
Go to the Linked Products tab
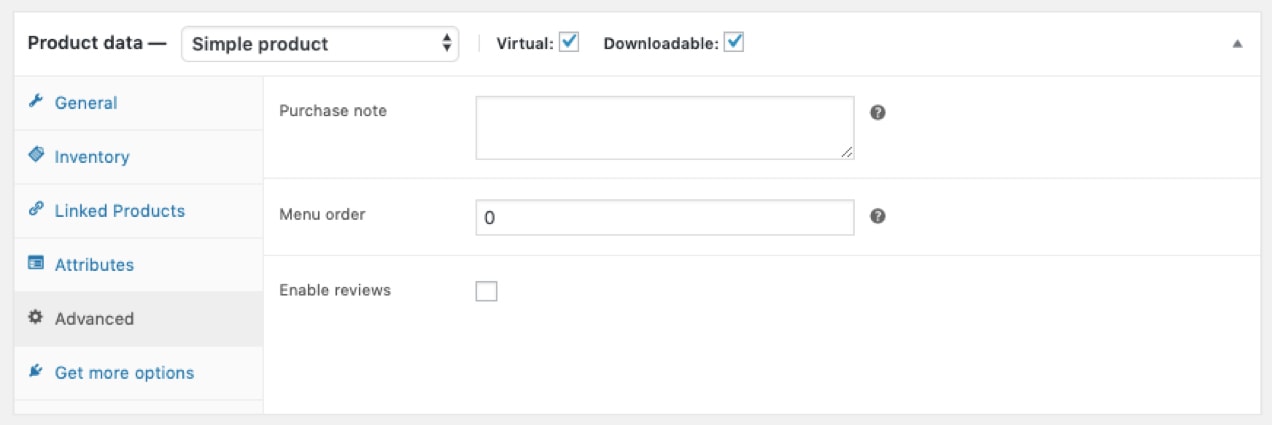tap(120, 211)
